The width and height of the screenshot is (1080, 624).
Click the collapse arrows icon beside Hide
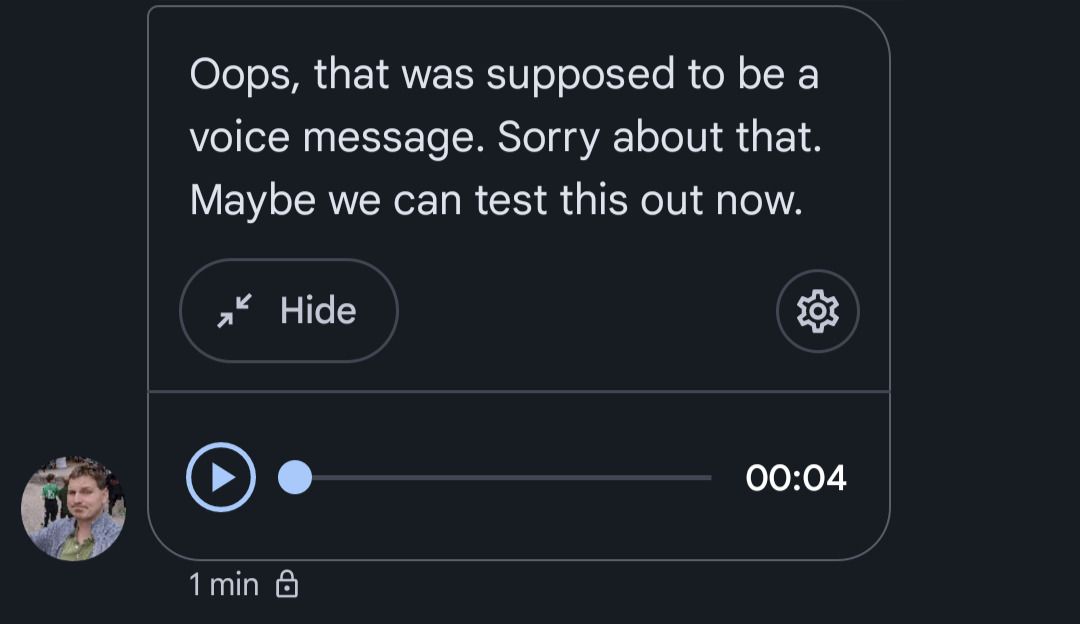pos(235,311)
